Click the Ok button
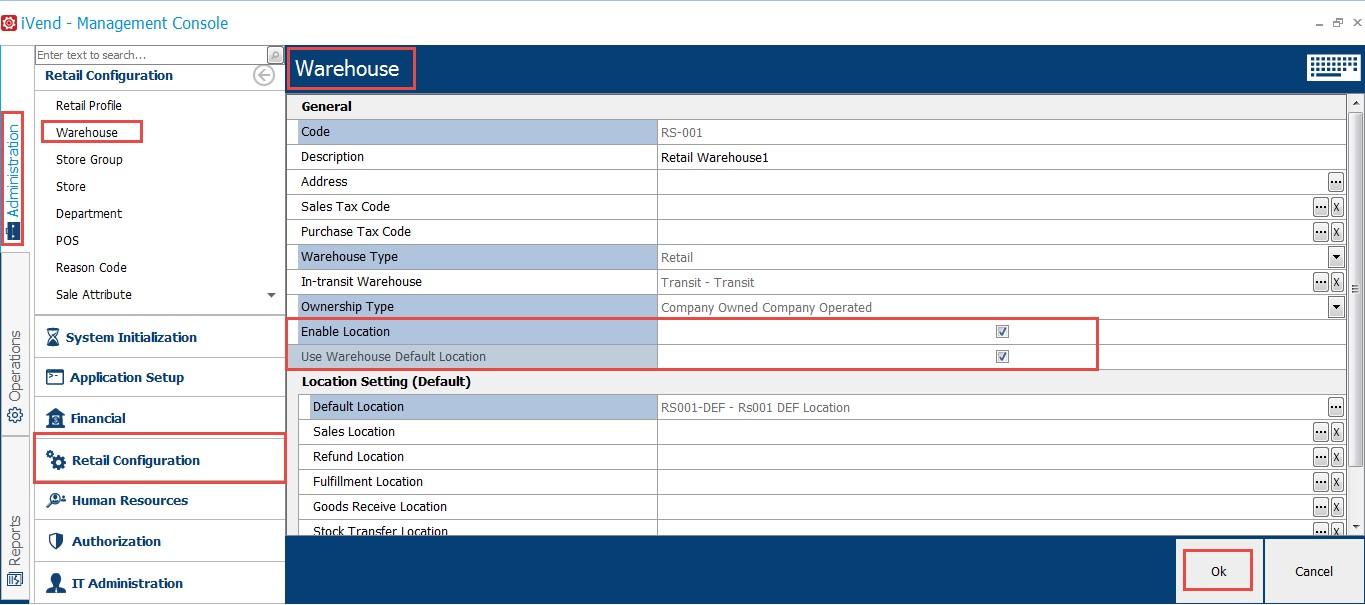This screenshot has height=605, width=1365. (1218, 571)
